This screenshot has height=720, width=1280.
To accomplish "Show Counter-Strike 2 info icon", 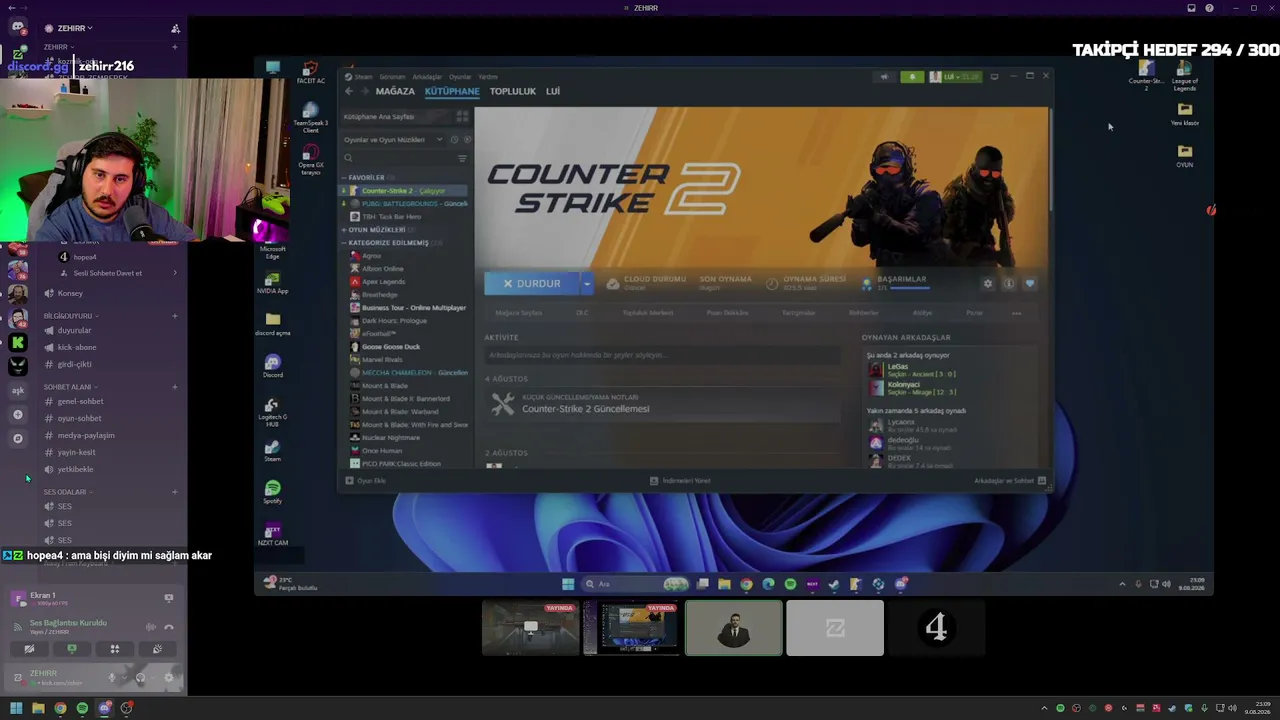I will tap(1009, 284).
